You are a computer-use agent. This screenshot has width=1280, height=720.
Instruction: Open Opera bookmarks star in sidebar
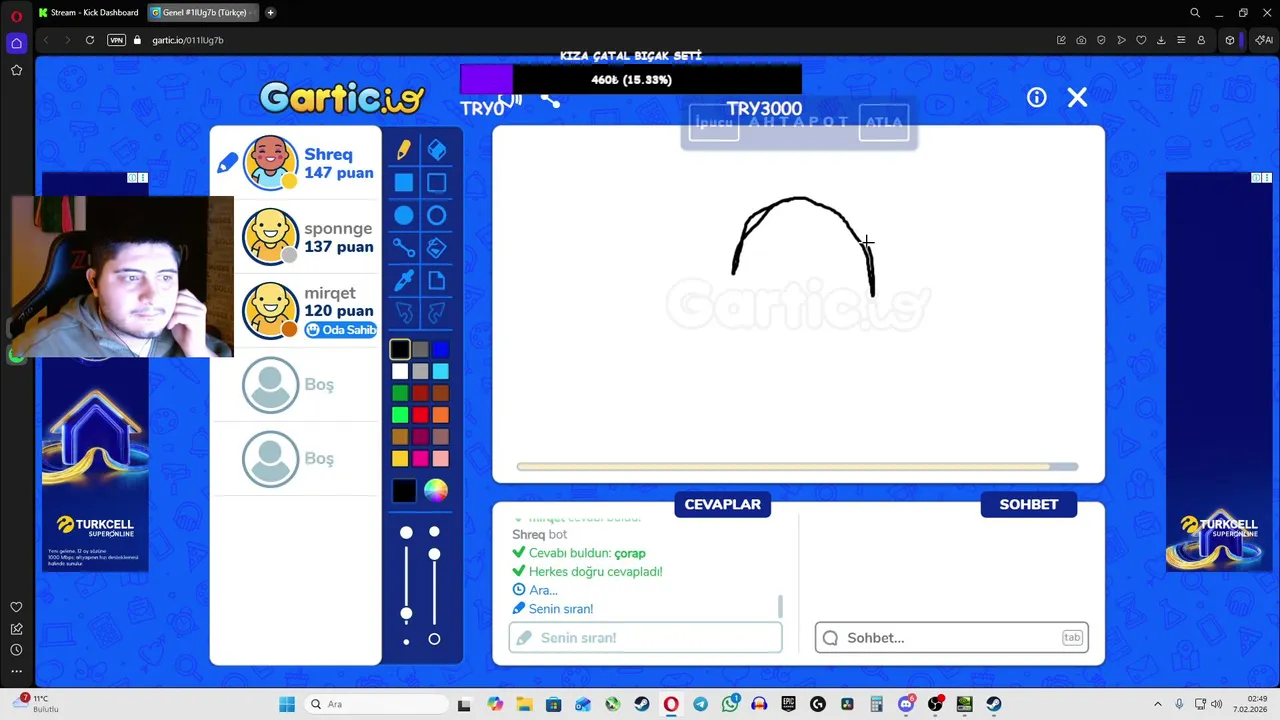coord(16,70)
